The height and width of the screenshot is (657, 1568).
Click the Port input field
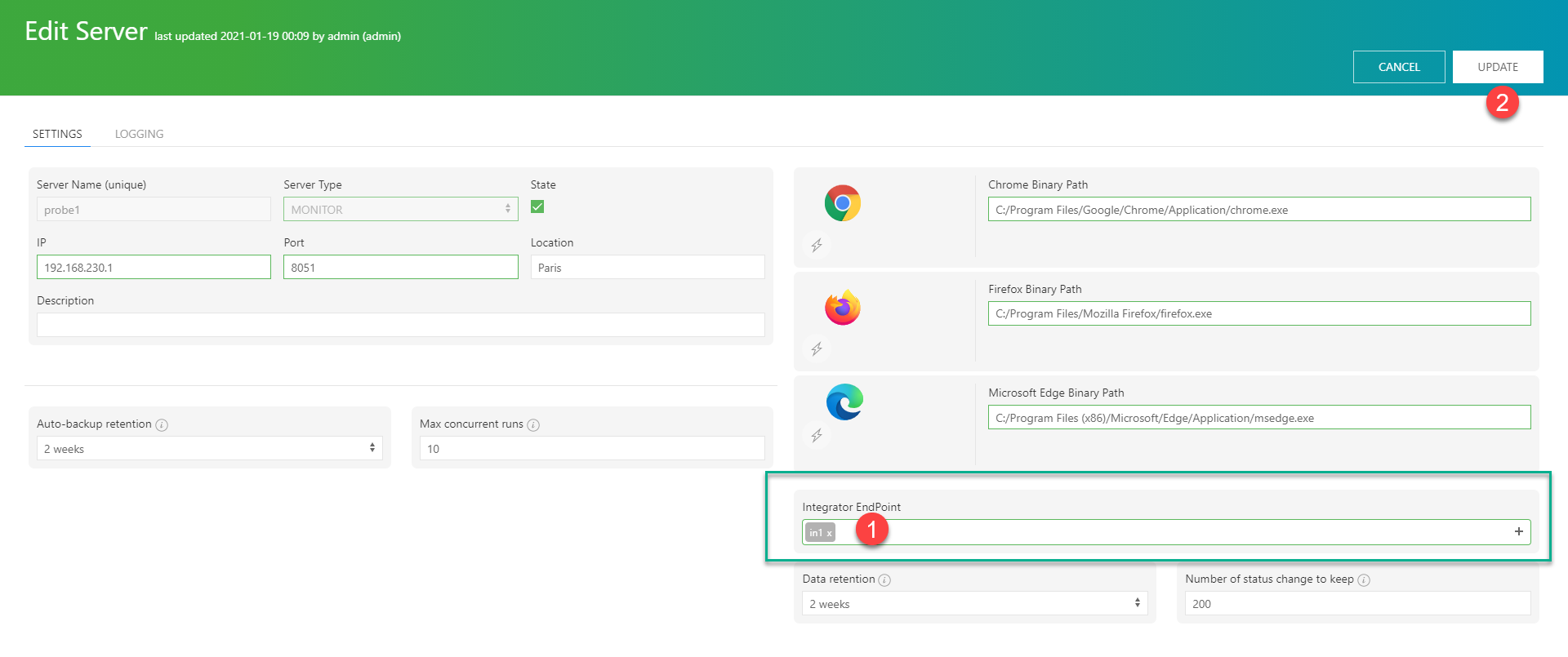click(400, 267)
